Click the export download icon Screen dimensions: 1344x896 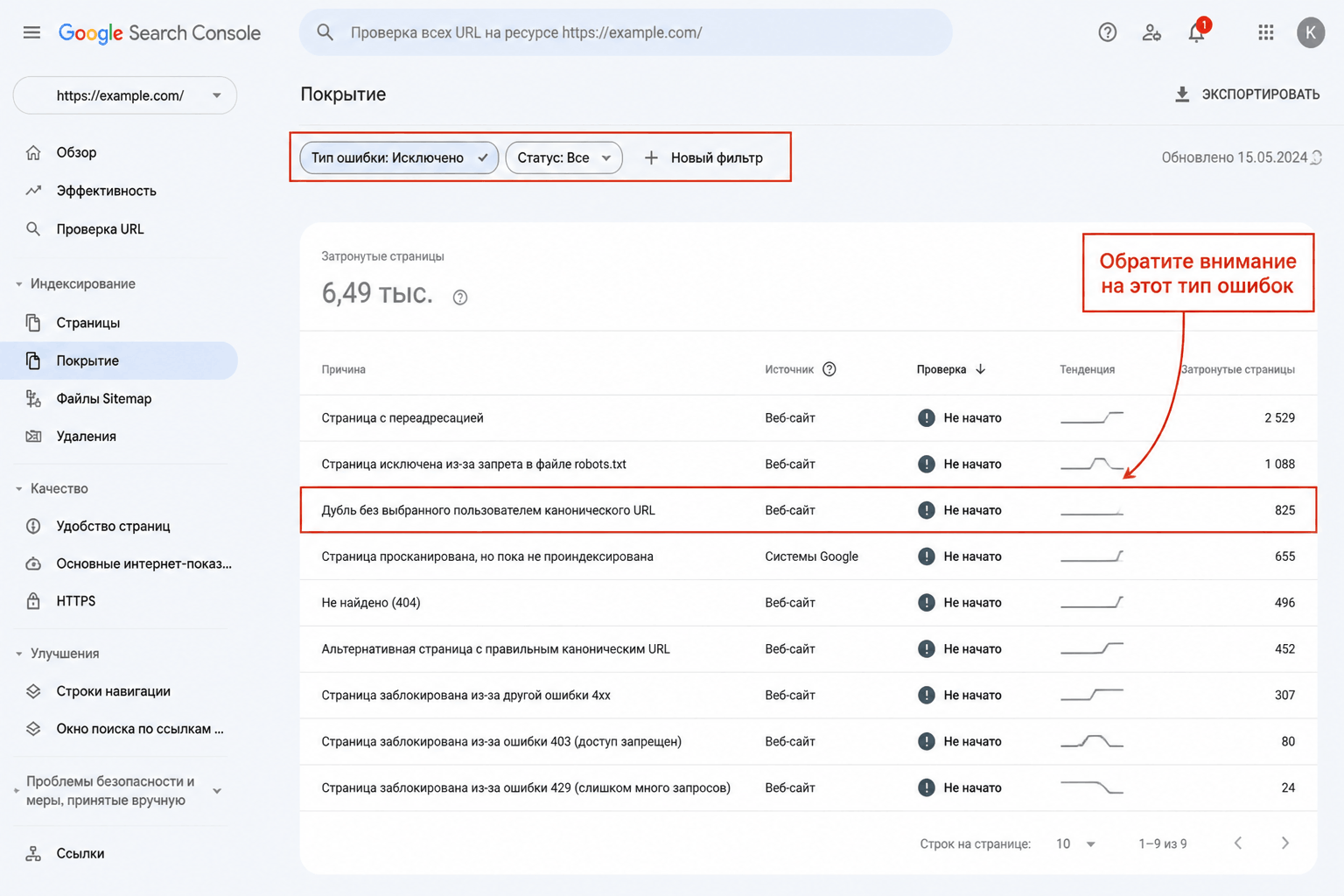[1181, 94]
